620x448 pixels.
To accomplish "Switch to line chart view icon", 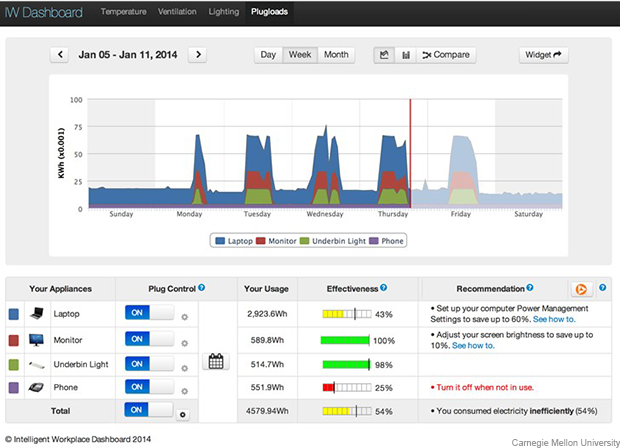I will click(384, 55).
